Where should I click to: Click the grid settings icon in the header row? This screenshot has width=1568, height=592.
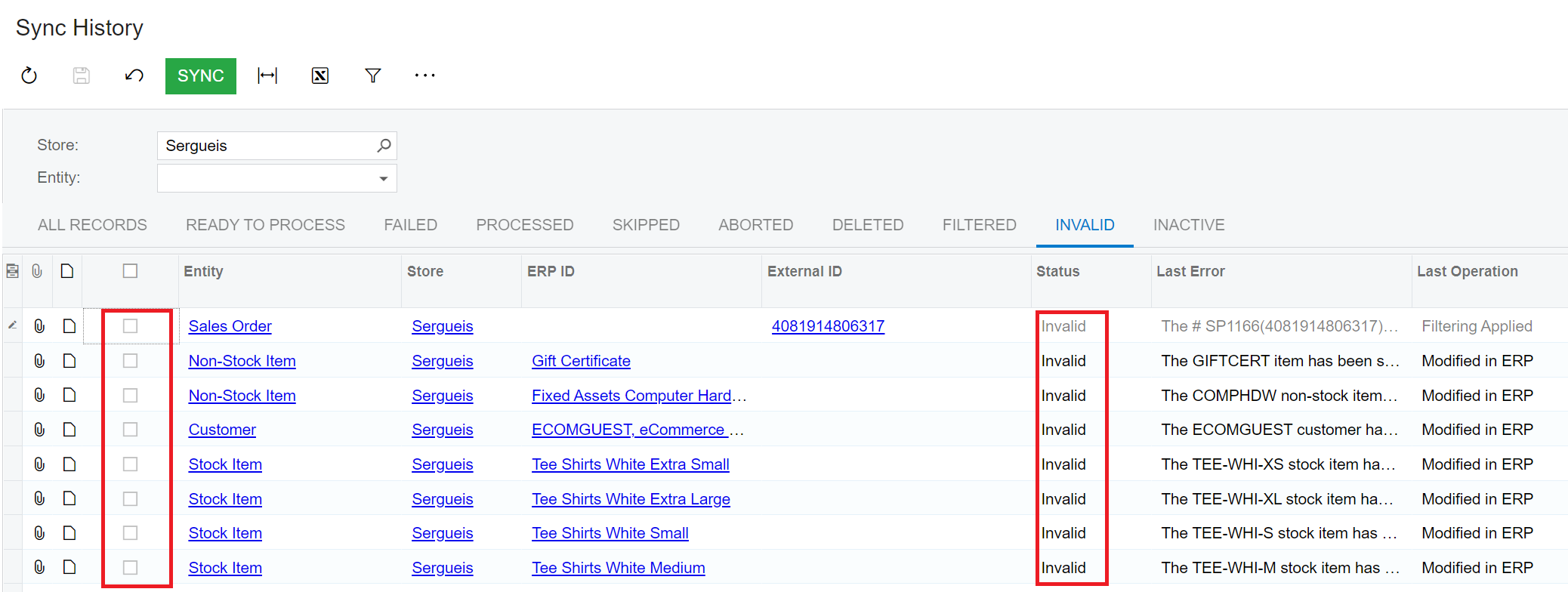pyautogui.click(x=12, y=271)
